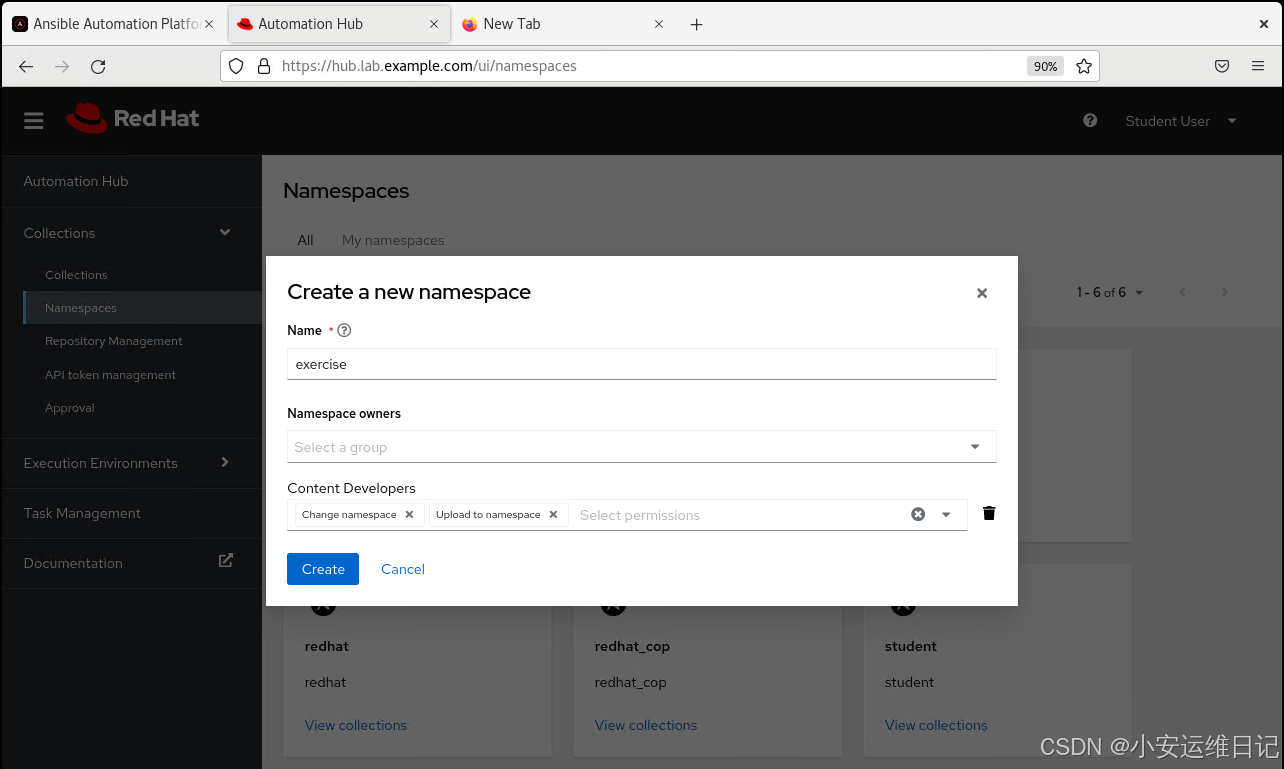Click the redhat namespace title
This screenshot has height=769, width=1284.
[x=327, y=646]
